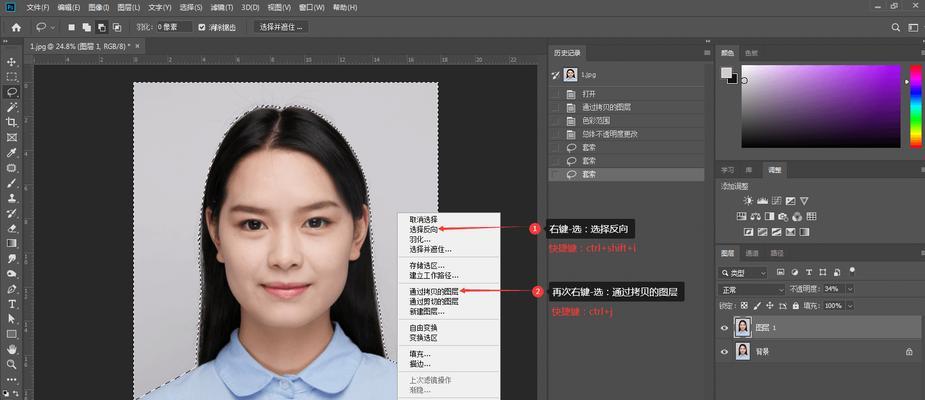Select the Rectangular Marquee tool
925x400 pixels.
click(11, 77)
